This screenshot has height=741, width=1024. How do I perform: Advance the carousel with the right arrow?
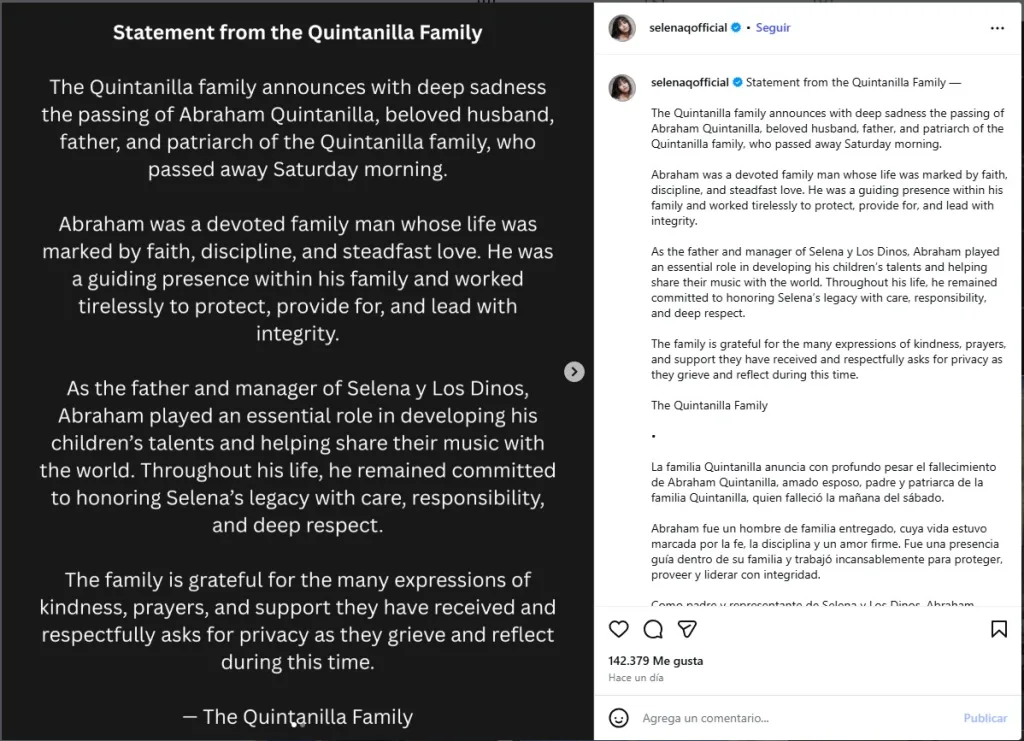point(574,371)
